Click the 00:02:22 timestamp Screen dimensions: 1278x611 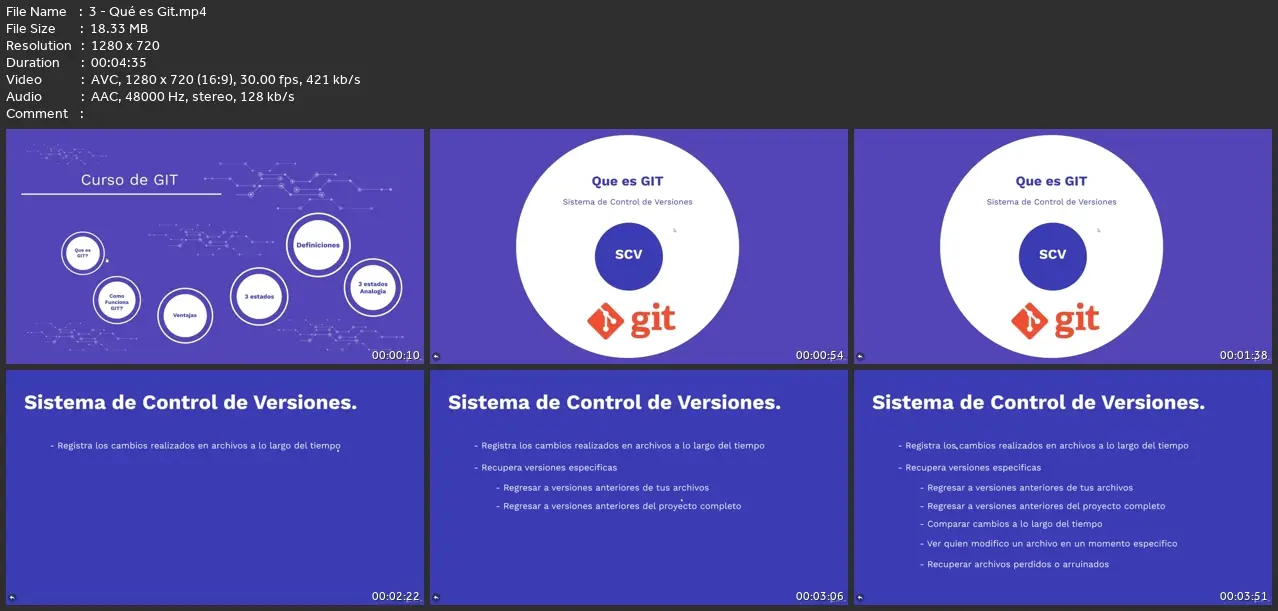tap(396, 596)
